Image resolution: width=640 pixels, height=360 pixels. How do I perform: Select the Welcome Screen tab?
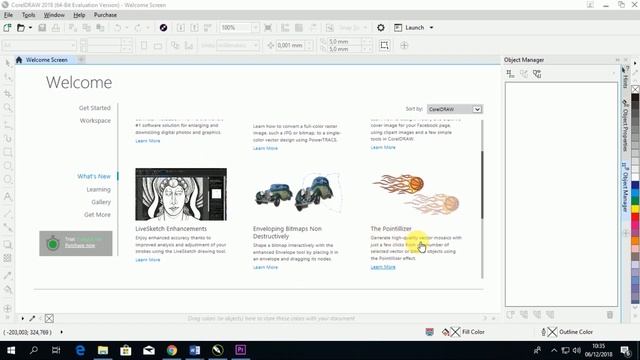pos(47,60)
